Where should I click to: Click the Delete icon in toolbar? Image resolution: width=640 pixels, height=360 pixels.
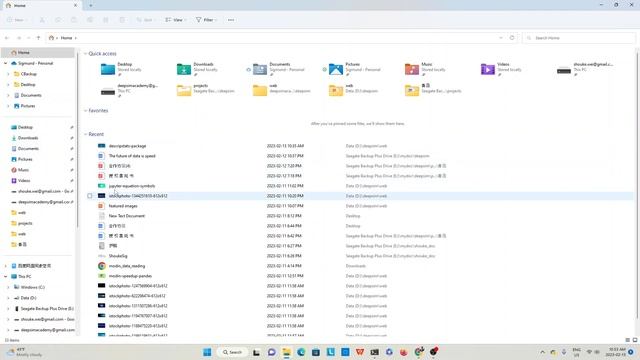[122, 20]
